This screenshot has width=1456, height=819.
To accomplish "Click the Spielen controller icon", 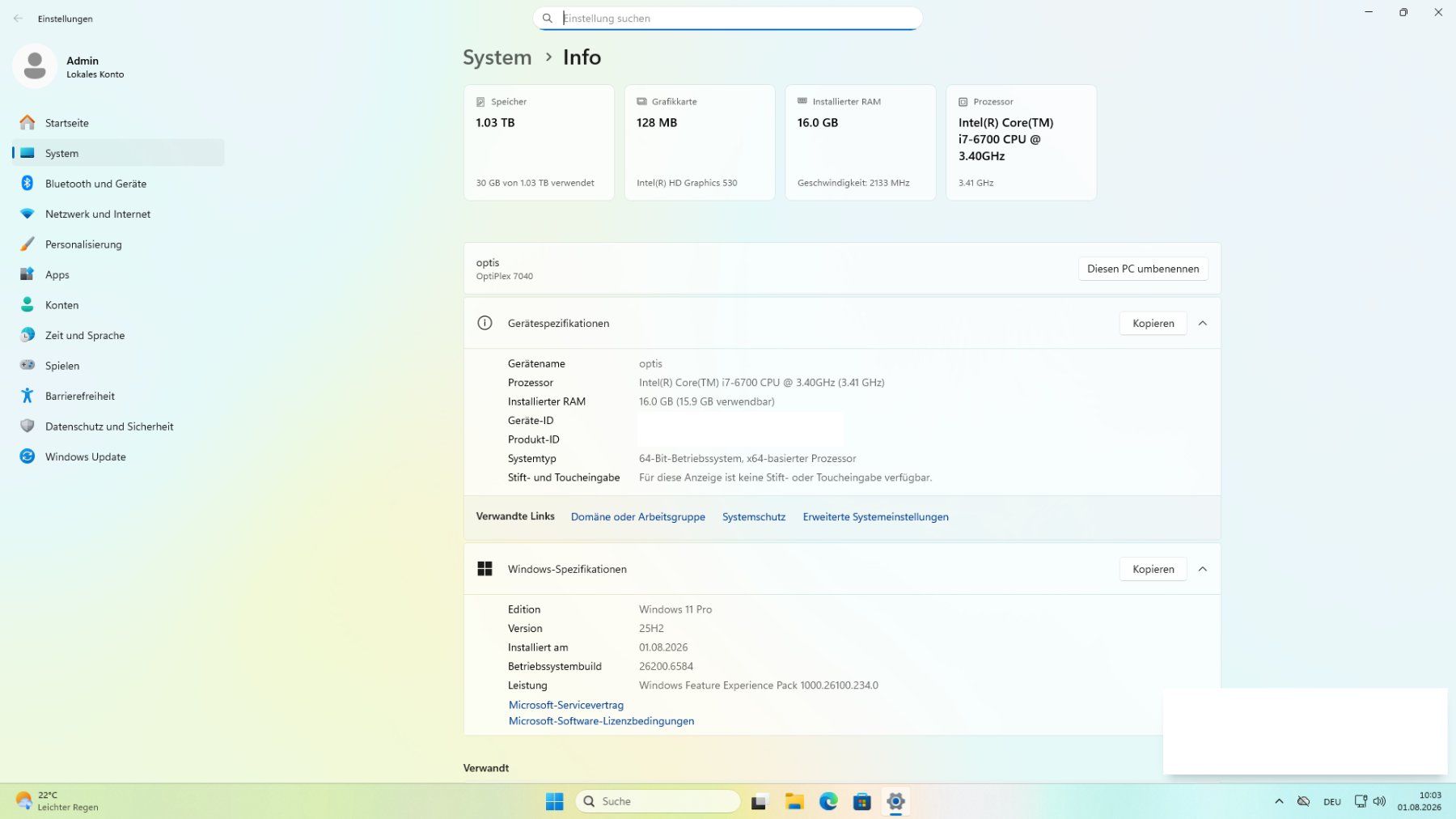I will 28,366.
